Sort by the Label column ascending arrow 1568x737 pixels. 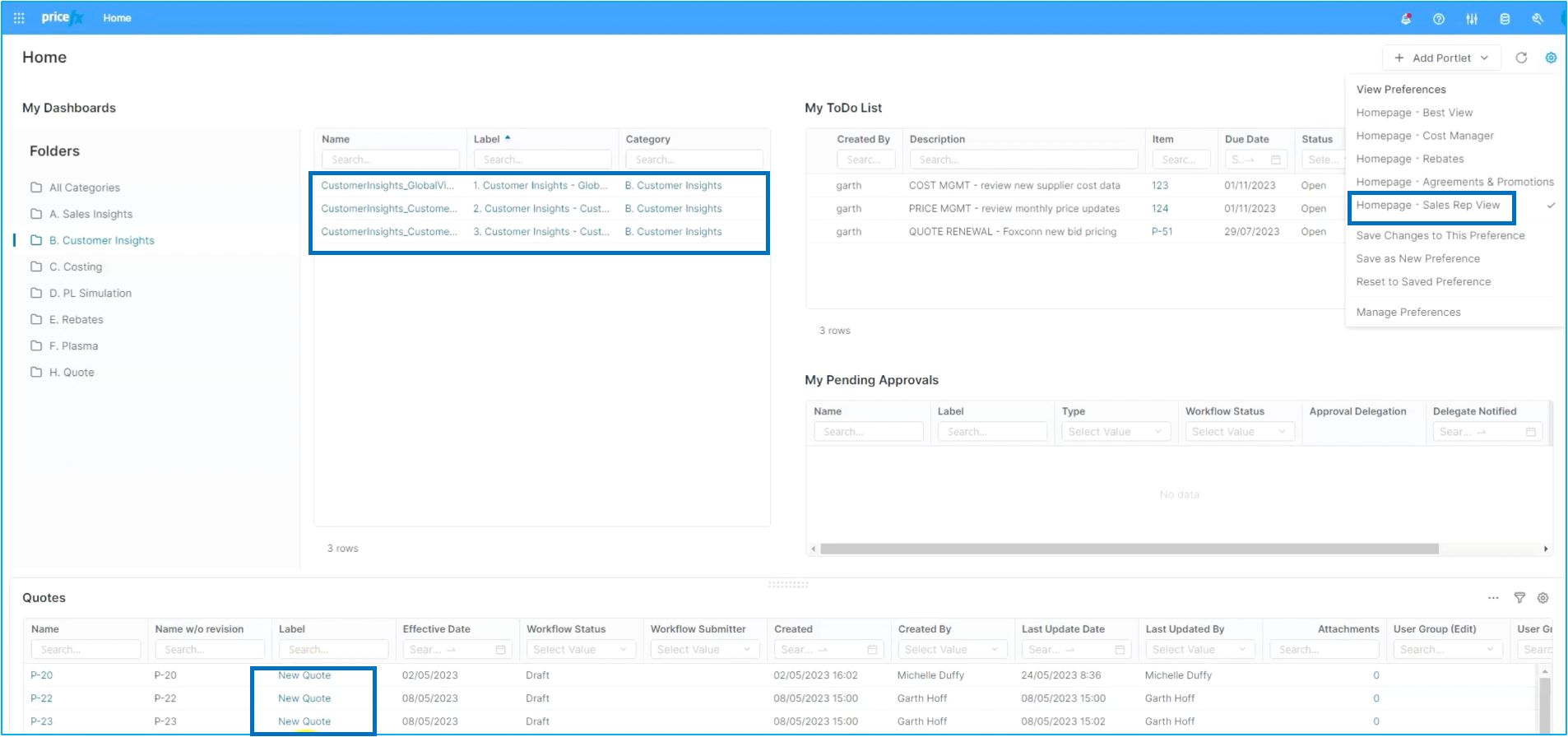point(508,138)
